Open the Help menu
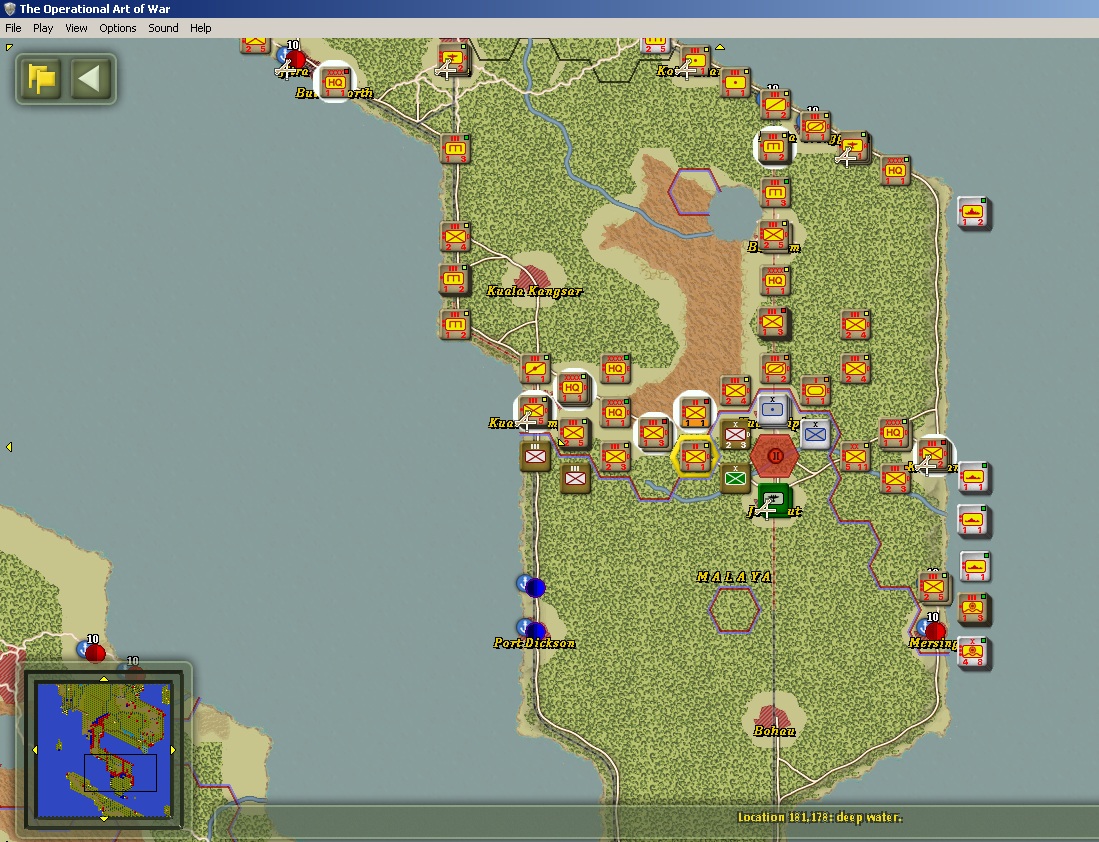This screenshot has height=842, width=1099. pos(200,28)
